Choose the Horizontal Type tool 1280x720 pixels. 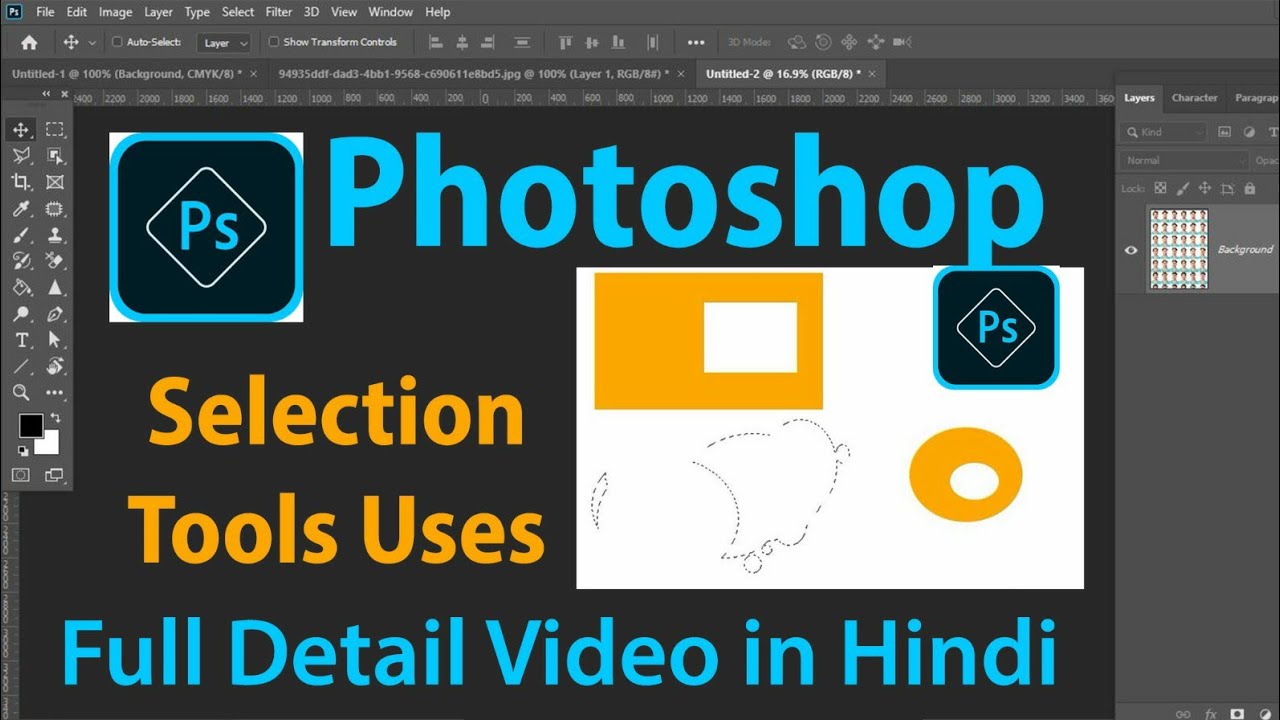click(x=21, y=340)
